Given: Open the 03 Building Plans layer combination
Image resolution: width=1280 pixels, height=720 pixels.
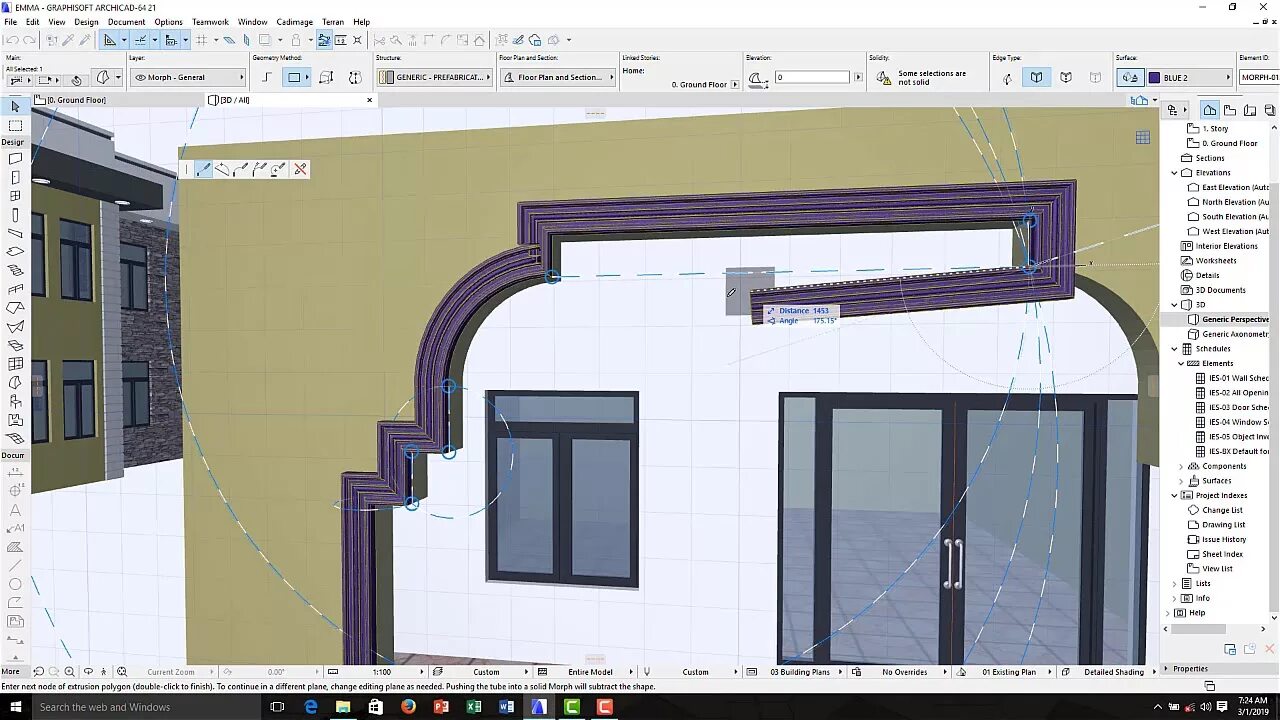Looking at the screenshot, I should tap(799, 672).
